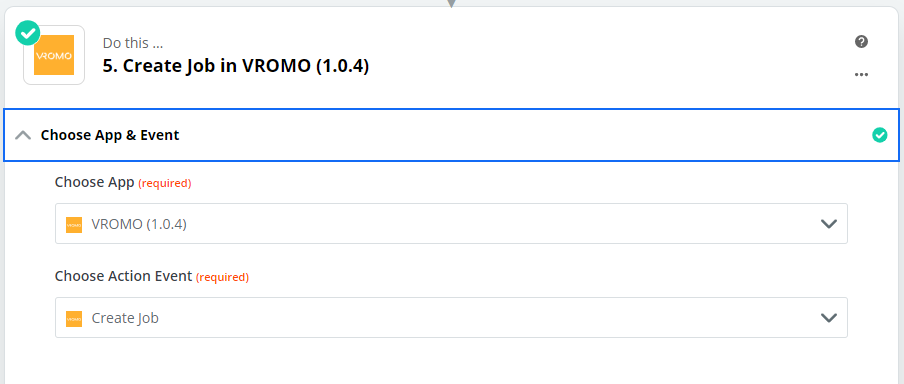The image size is (904, 384).
Task: Click required tag next to Choose App
Action: pyautogui.click(x=165, y=183)
